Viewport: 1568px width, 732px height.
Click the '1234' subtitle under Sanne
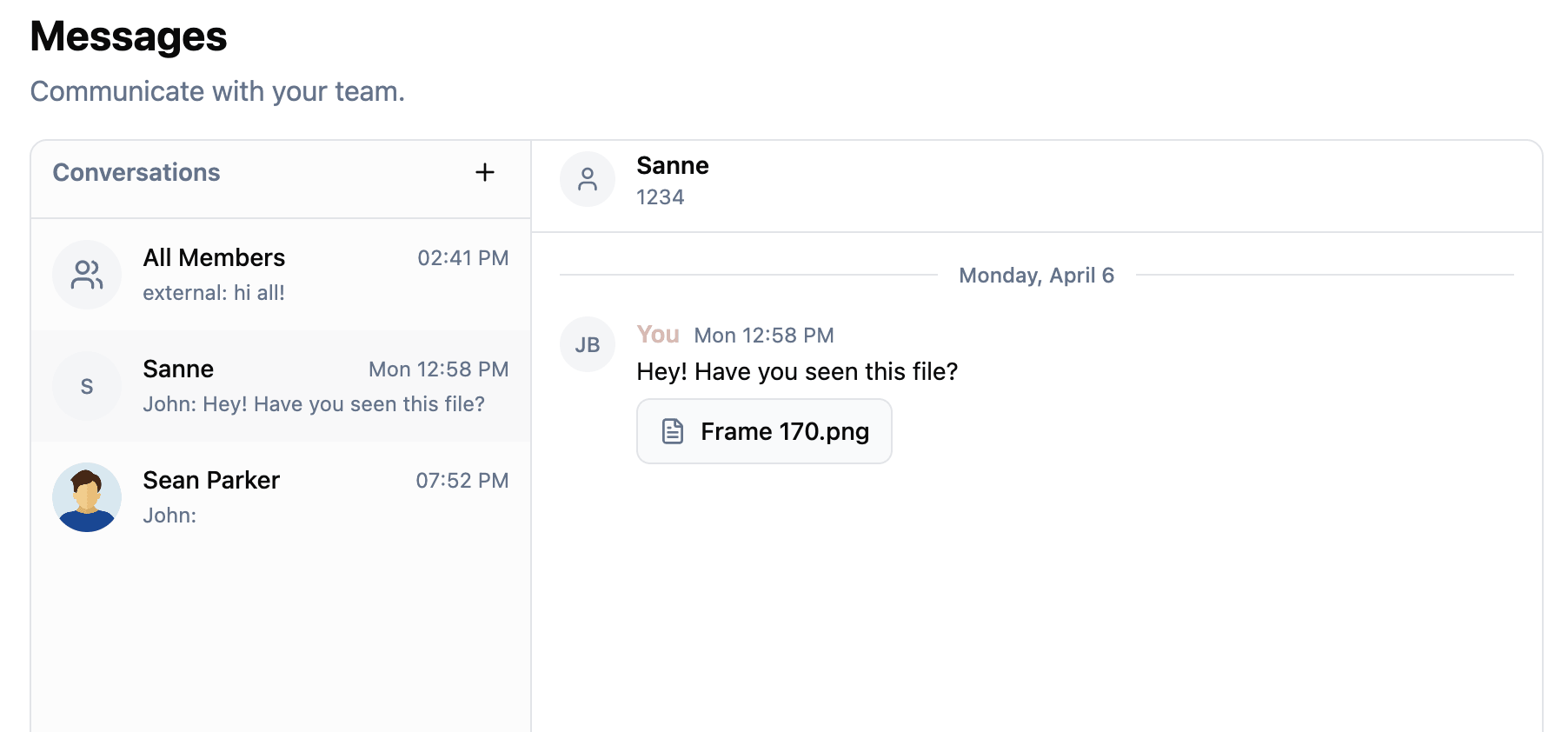coord(660,196)
